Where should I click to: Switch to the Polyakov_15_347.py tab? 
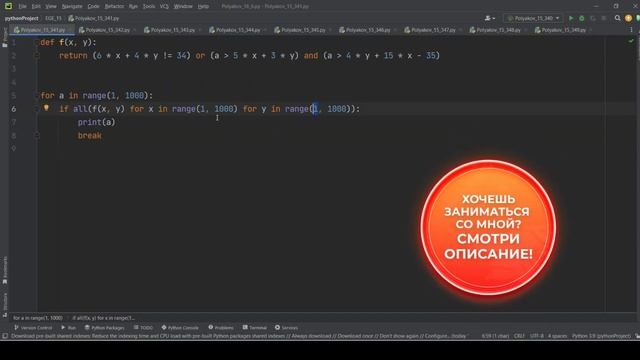pyautogui.click(x=433, y=30)
